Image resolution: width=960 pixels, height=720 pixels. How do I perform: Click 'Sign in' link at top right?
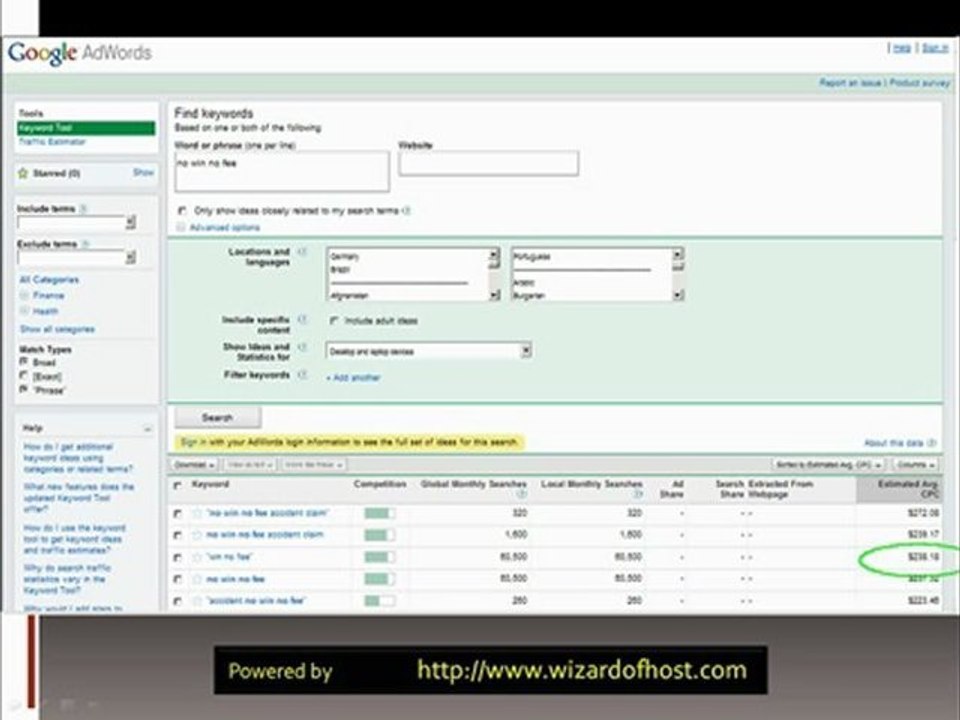[934, 48]
